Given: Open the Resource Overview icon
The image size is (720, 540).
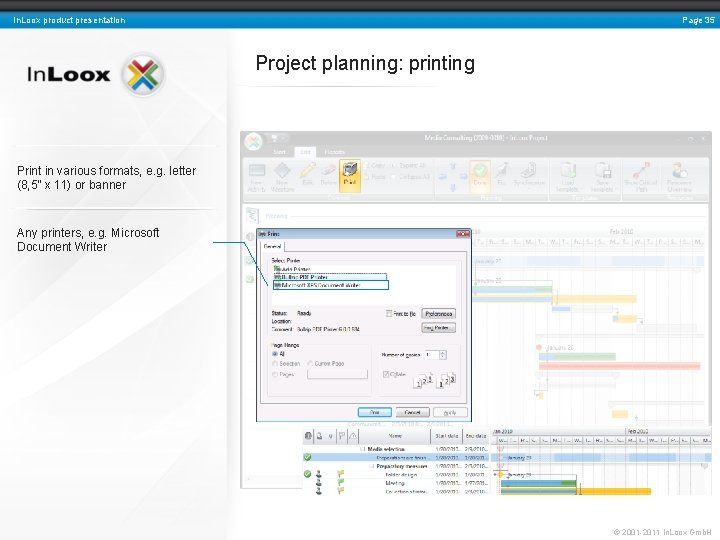Looking at the screenshot, I should click(680, 170).
